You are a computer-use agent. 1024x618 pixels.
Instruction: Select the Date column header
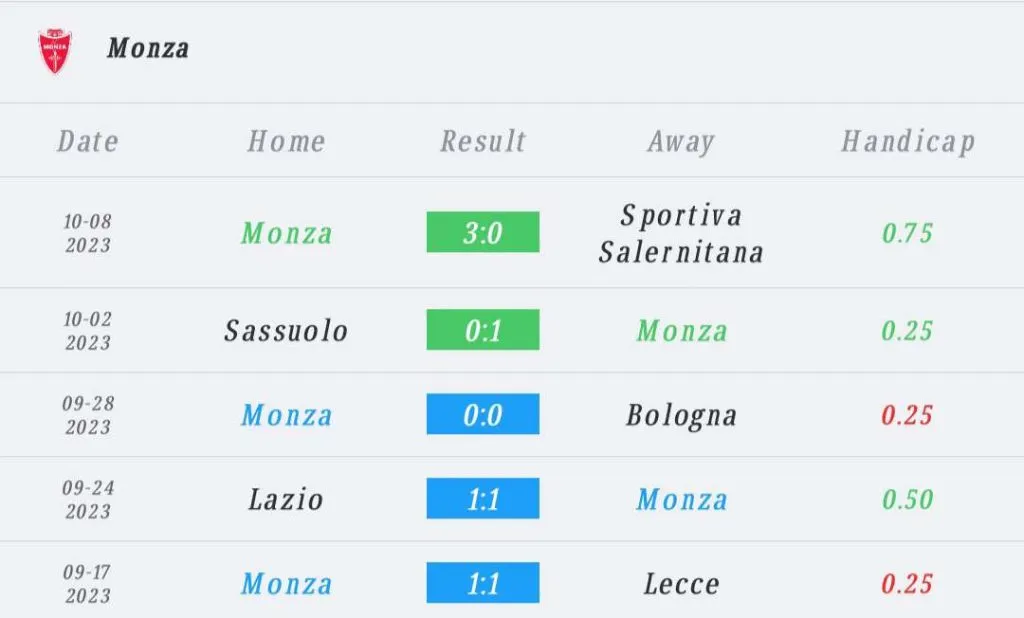click(88, 142)
